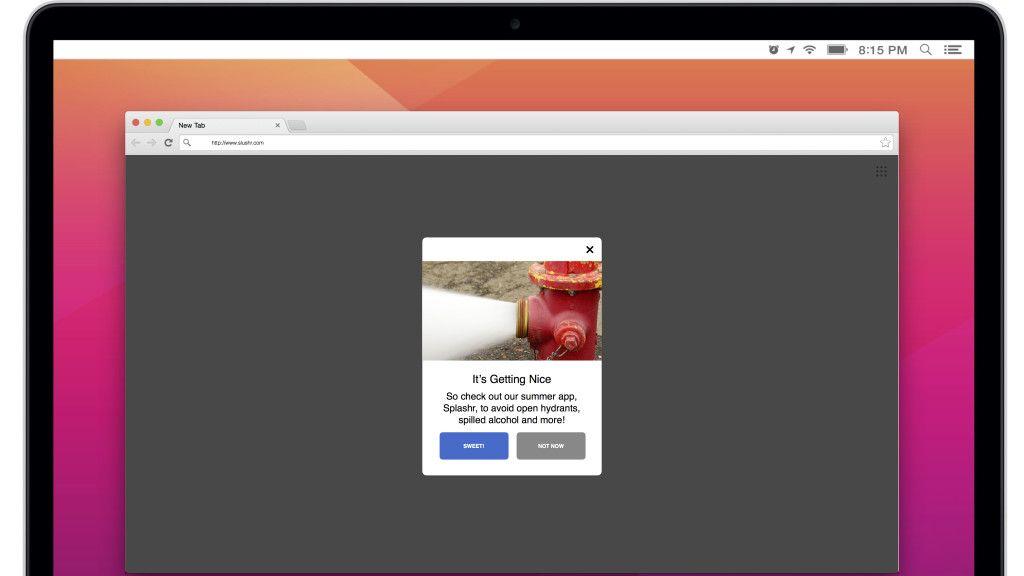The image size is (1024, 576).
Task: Show battery status in menu bar
Action: click(837, 49)
